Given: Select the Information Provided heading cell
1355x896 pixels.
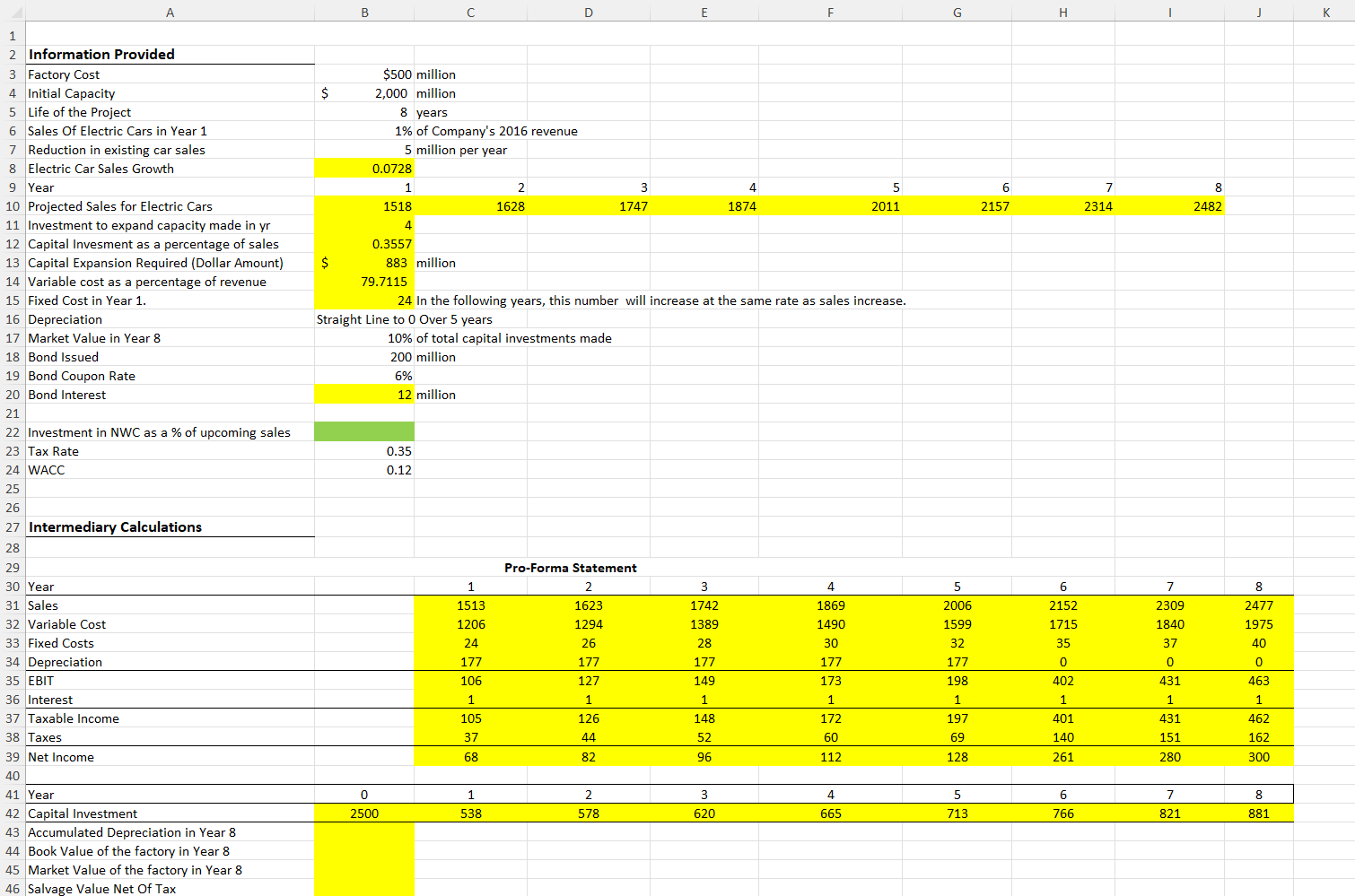Looking at the screenshot, I should click(101, 55).
